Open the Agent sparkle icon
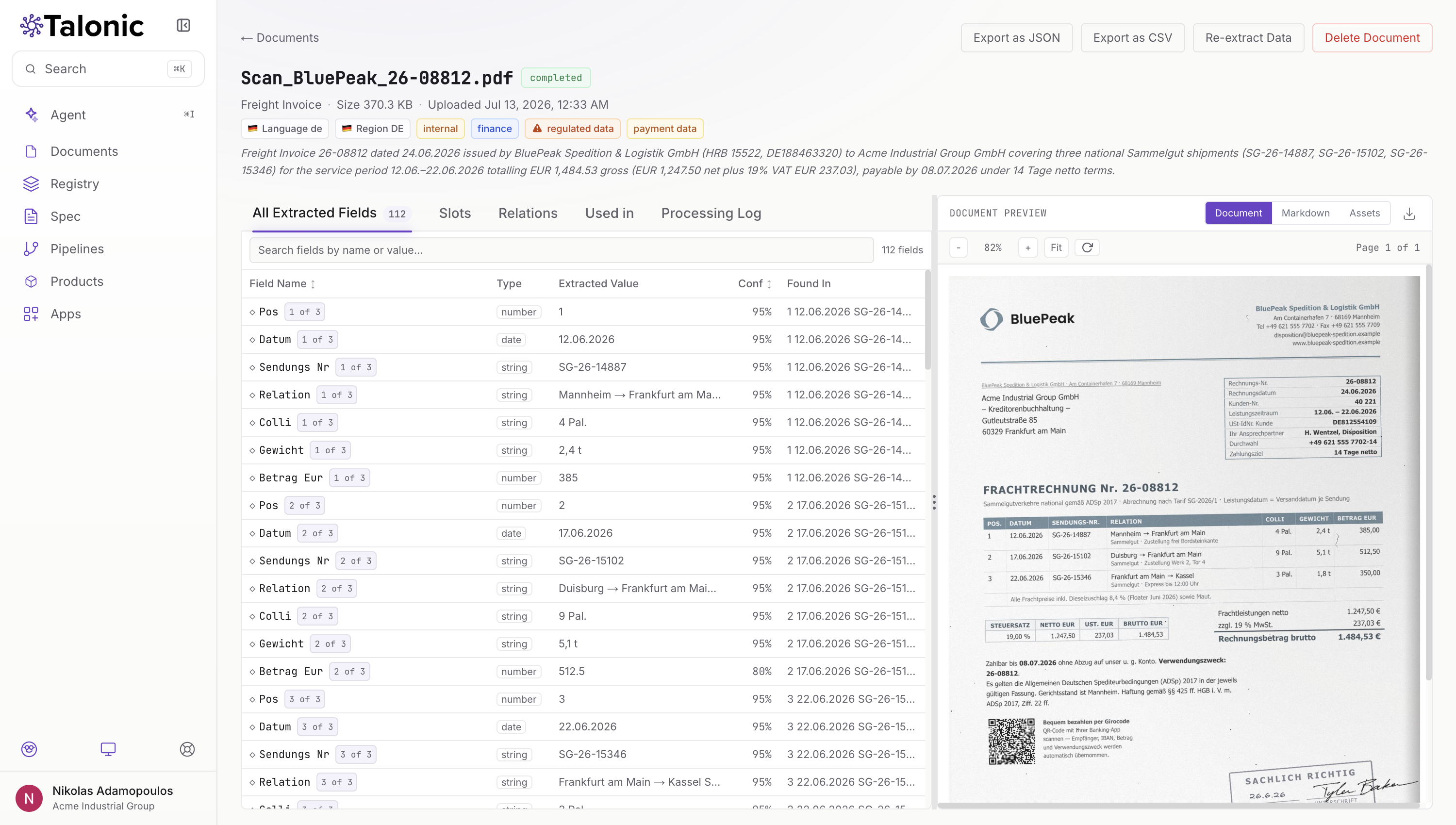 coord(31,115)
